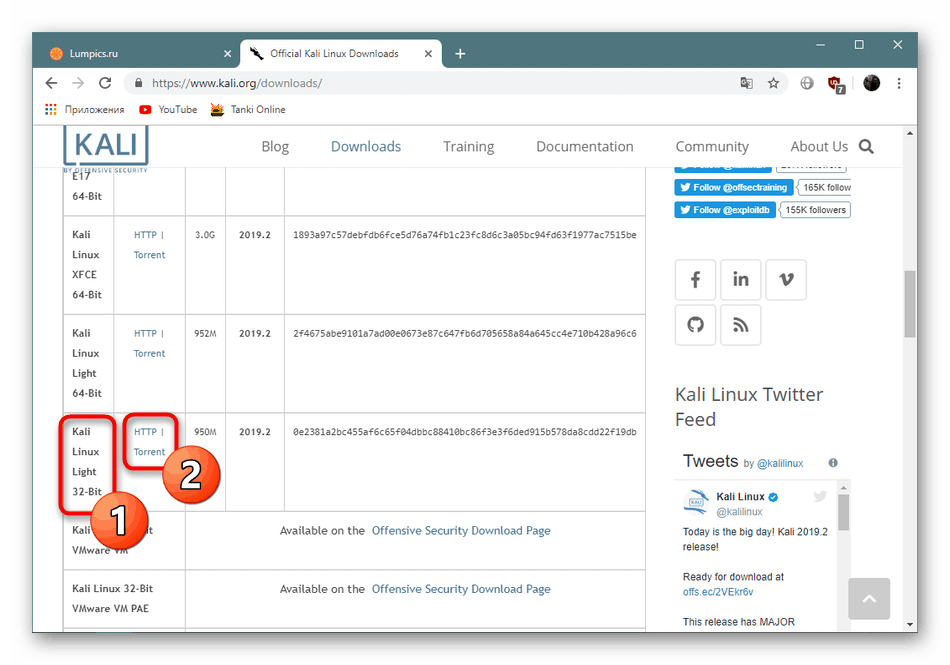Open the site search magnifier icon

866,147
